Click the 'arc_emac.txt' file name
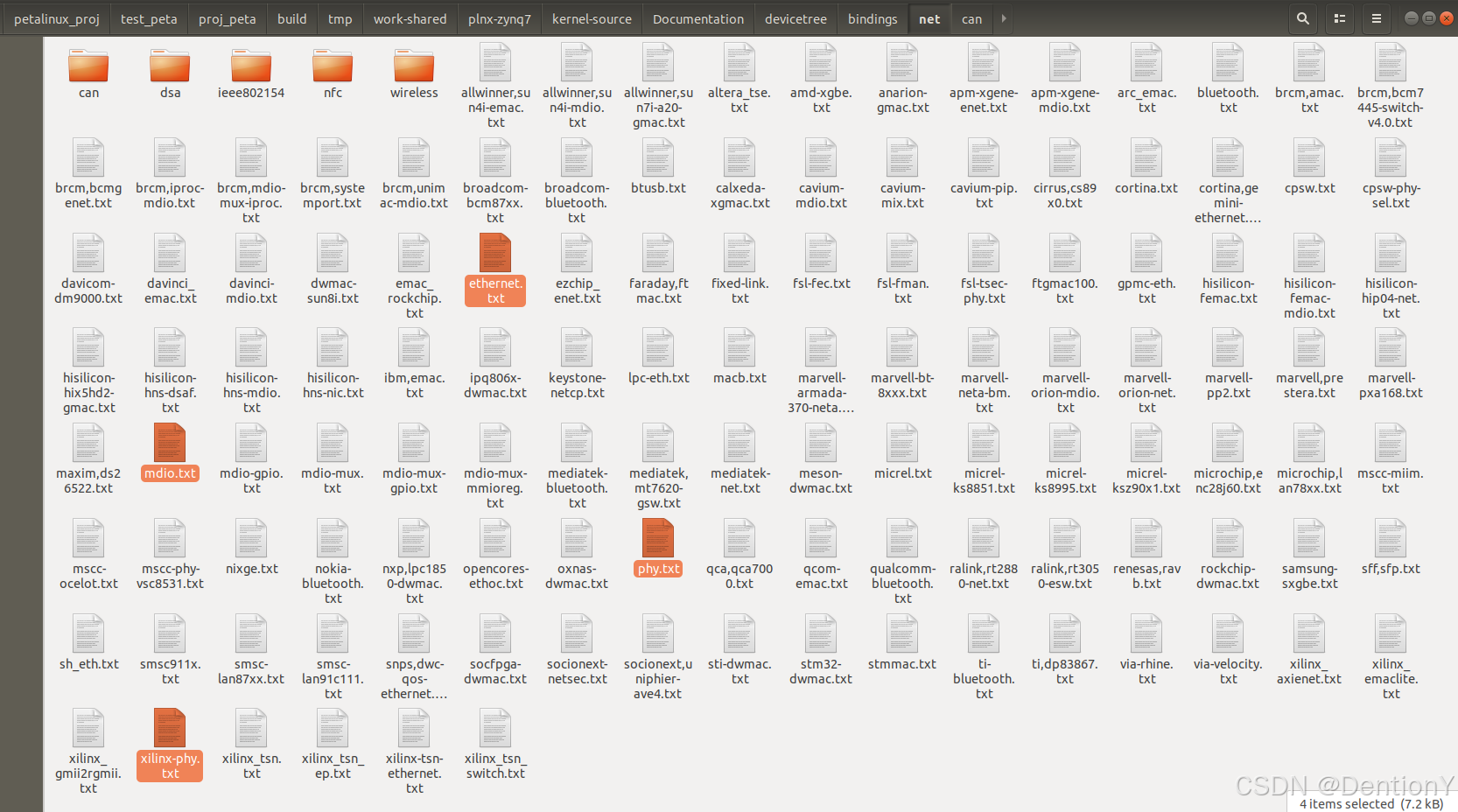Screen dimensions: 1458x812 coord(1146,101)
